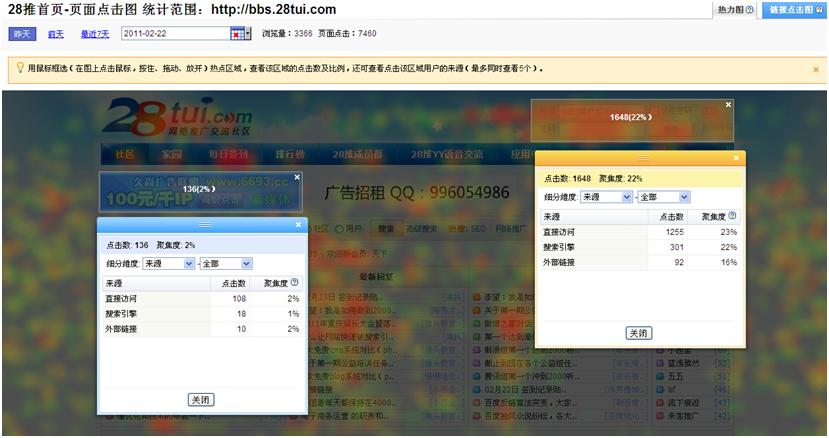Remove the 1648(22%) selected hot region

click(728, 105)
